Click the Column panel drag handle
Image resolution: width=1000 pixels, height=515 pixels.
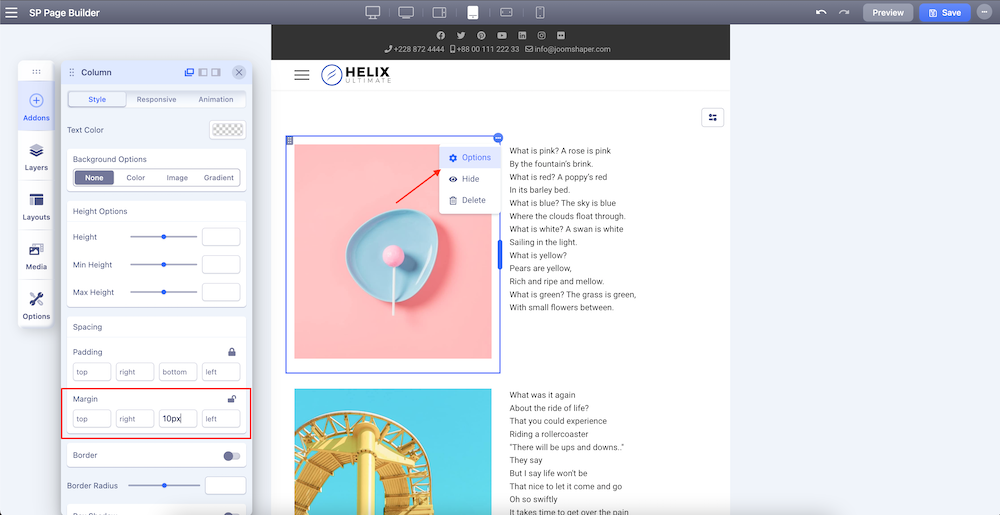[x=71, y=73]
